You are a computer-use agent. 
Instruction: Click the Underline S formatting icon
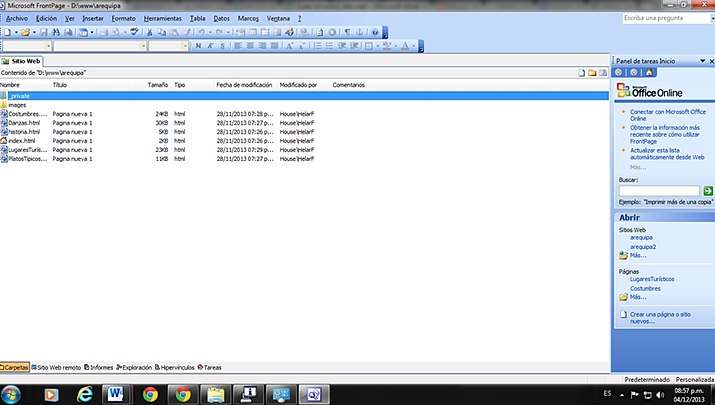[223, 46]
